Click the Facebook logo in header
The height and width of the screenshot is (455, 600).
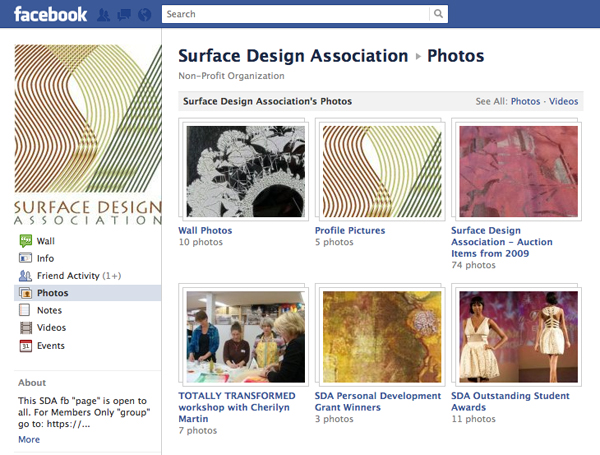tap(50, 14)
